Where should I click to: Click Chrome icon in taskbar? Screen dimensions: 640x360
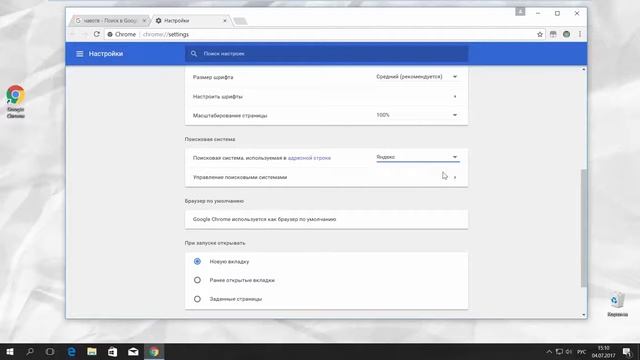[x=154, y=352]
